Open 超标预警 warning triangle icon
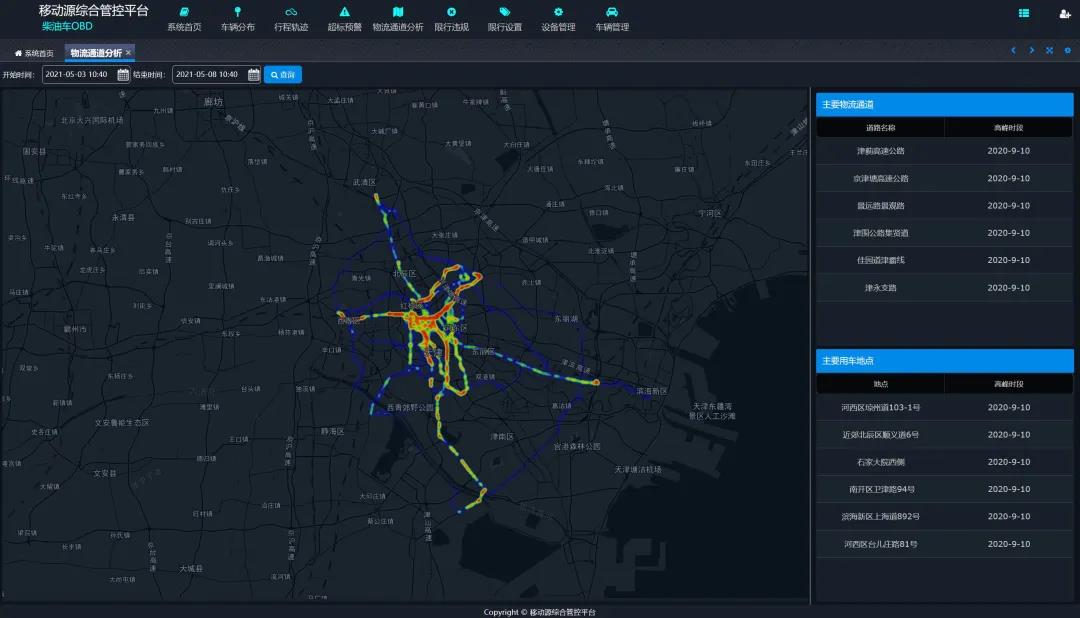 pos(345,12)
